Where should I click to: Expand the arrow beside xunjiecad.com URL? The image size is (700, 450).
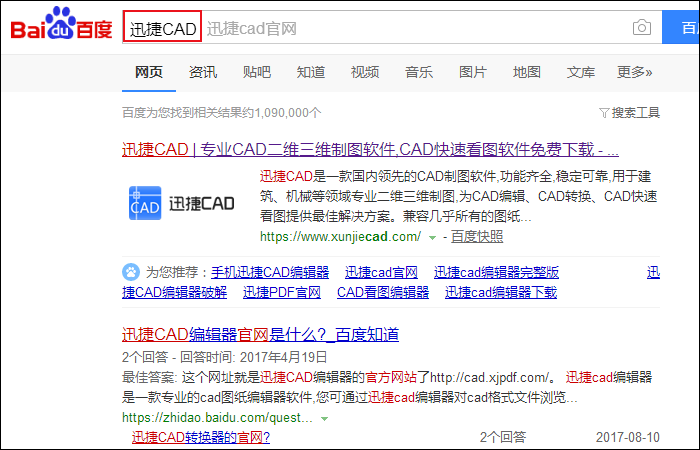coord(432,238)
